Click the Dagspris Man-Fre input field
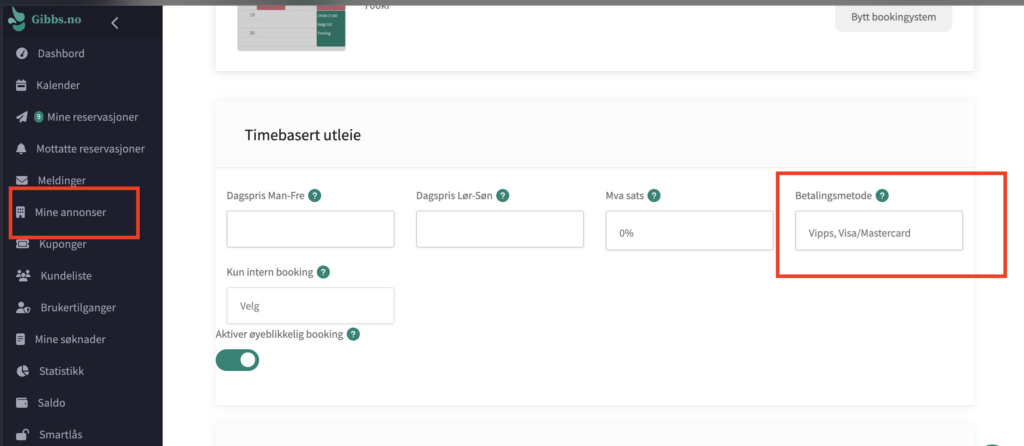This screenshot has width=1024, height=446. pyautogui.click(x=310, y=230)
